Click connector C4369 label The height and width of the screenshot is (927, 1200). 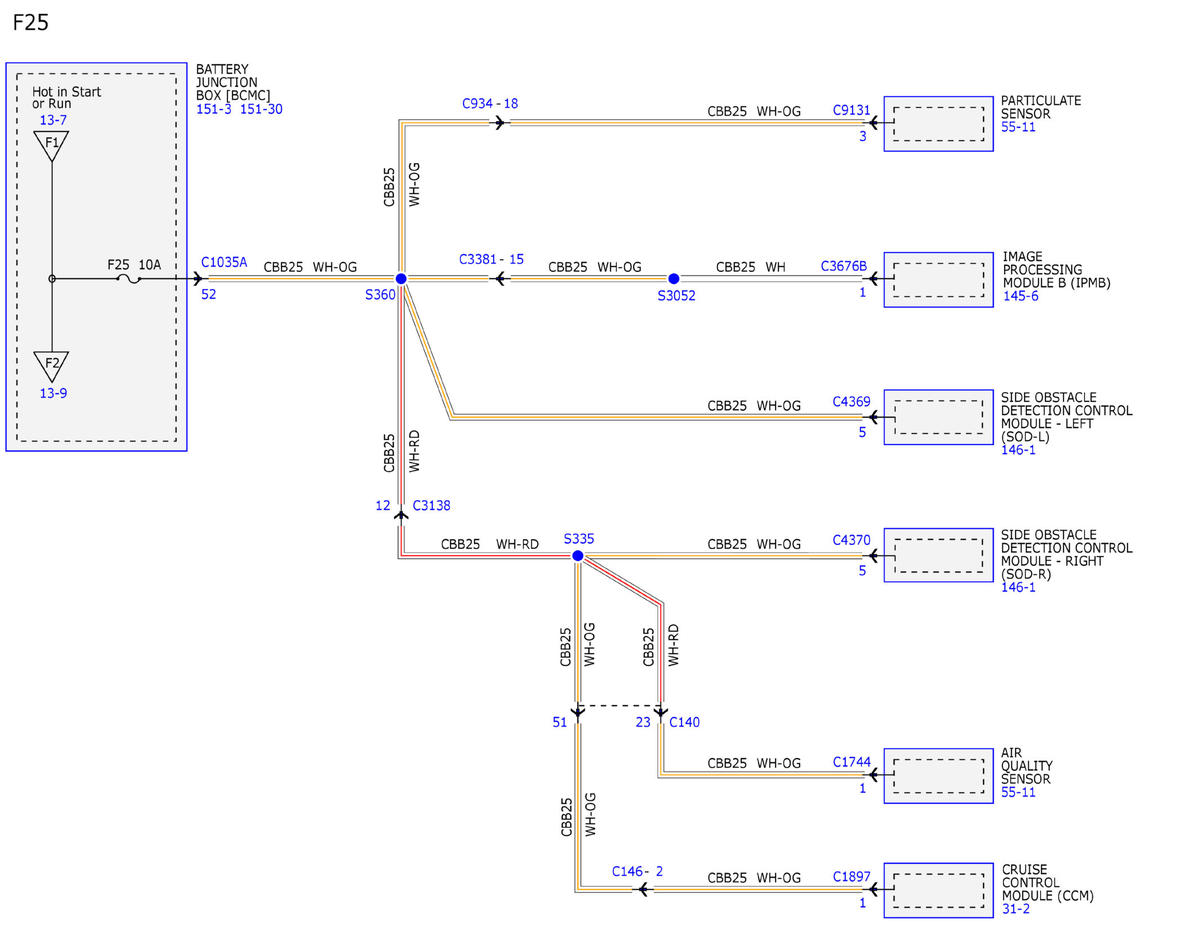(851, 402)
